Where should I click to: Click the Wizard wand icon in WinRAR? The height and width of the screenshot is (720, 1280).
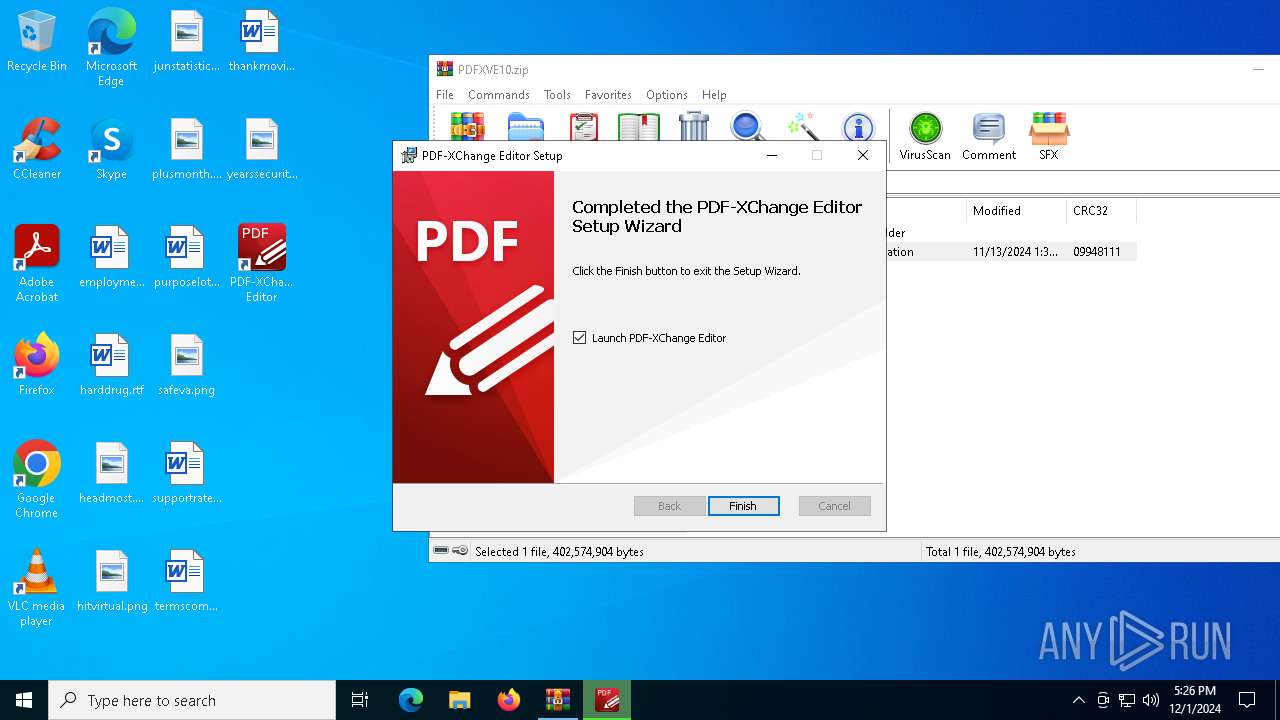(x=803, y=126)
